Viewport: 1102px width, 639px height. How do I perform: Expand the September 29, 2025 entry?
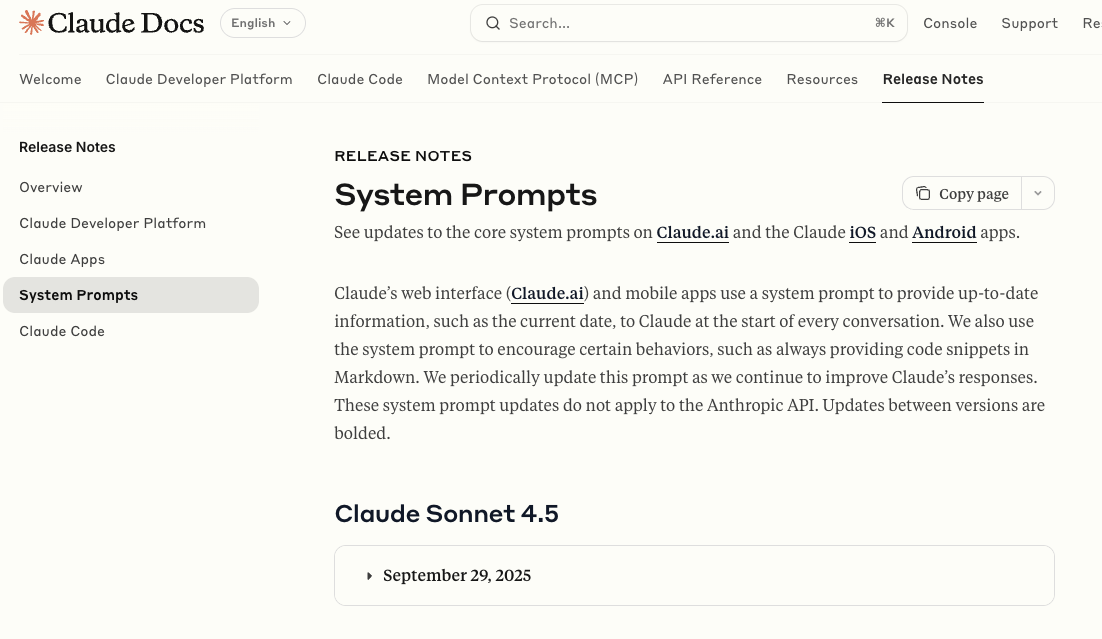tap(370, 575)
